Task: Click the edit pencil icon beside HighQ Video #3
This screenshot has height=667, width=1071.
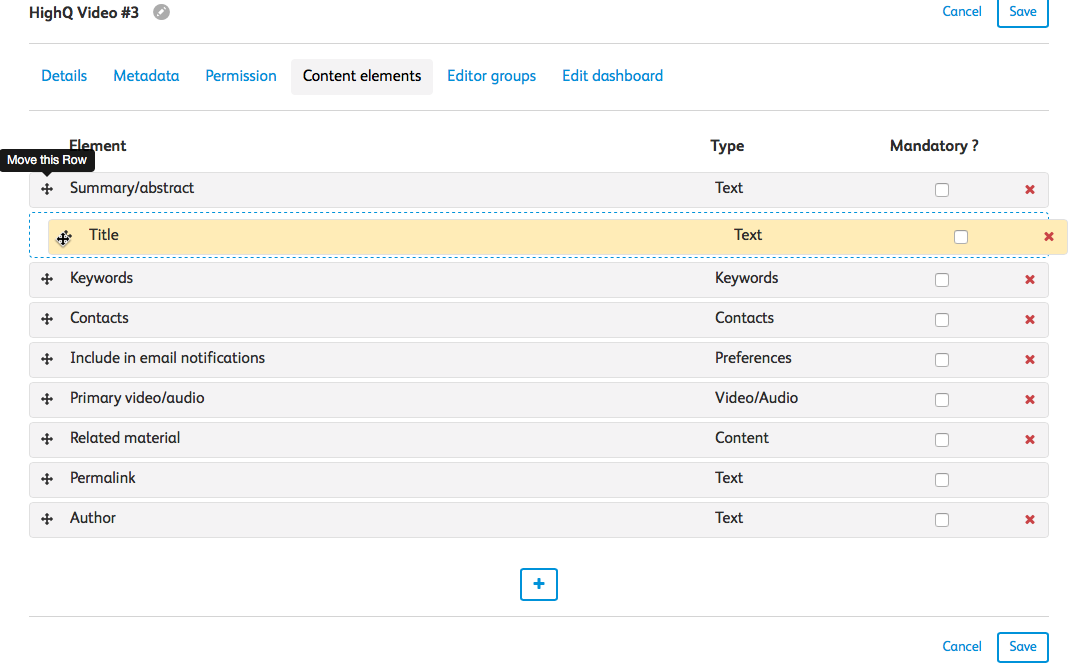Action: [x=161, y=13]
